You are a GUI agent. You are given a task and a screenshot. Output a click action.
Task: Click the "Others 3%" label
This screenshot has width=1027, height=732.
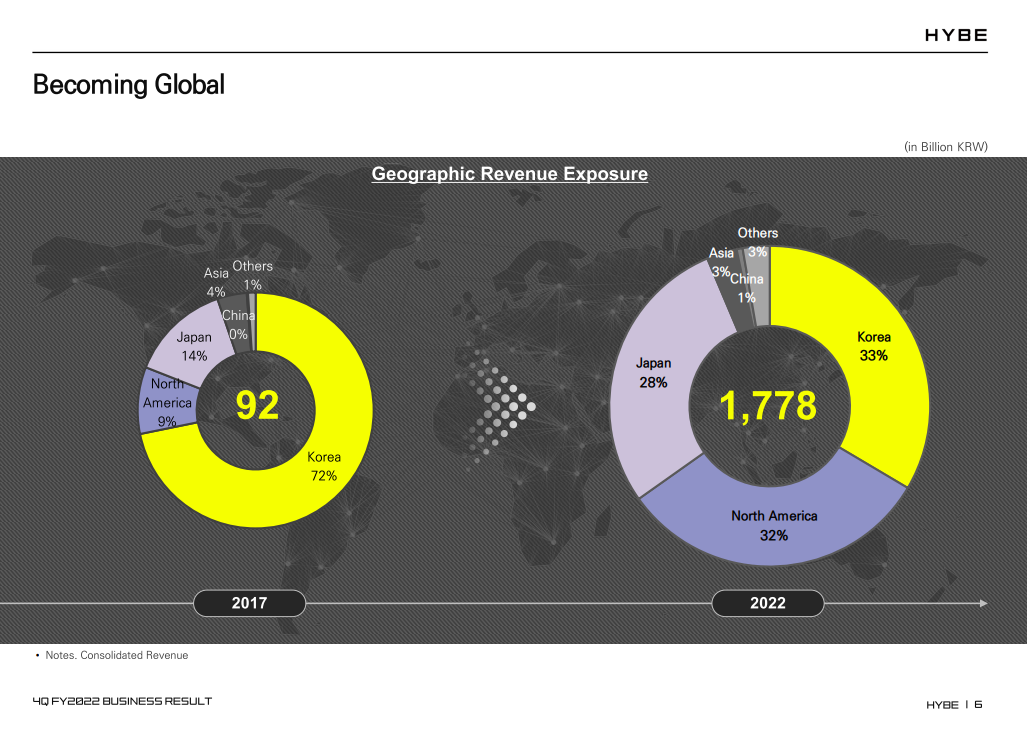pyautogui.click(x=758, y=242)
